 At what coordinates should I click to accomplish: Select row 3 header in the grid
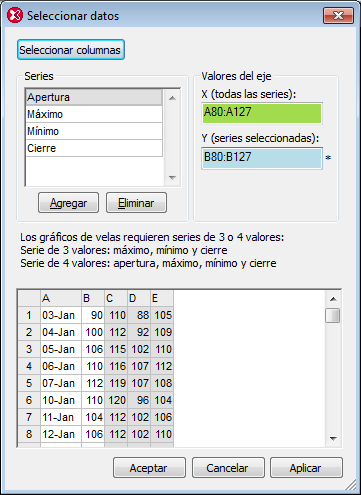[x=29, y=349]
